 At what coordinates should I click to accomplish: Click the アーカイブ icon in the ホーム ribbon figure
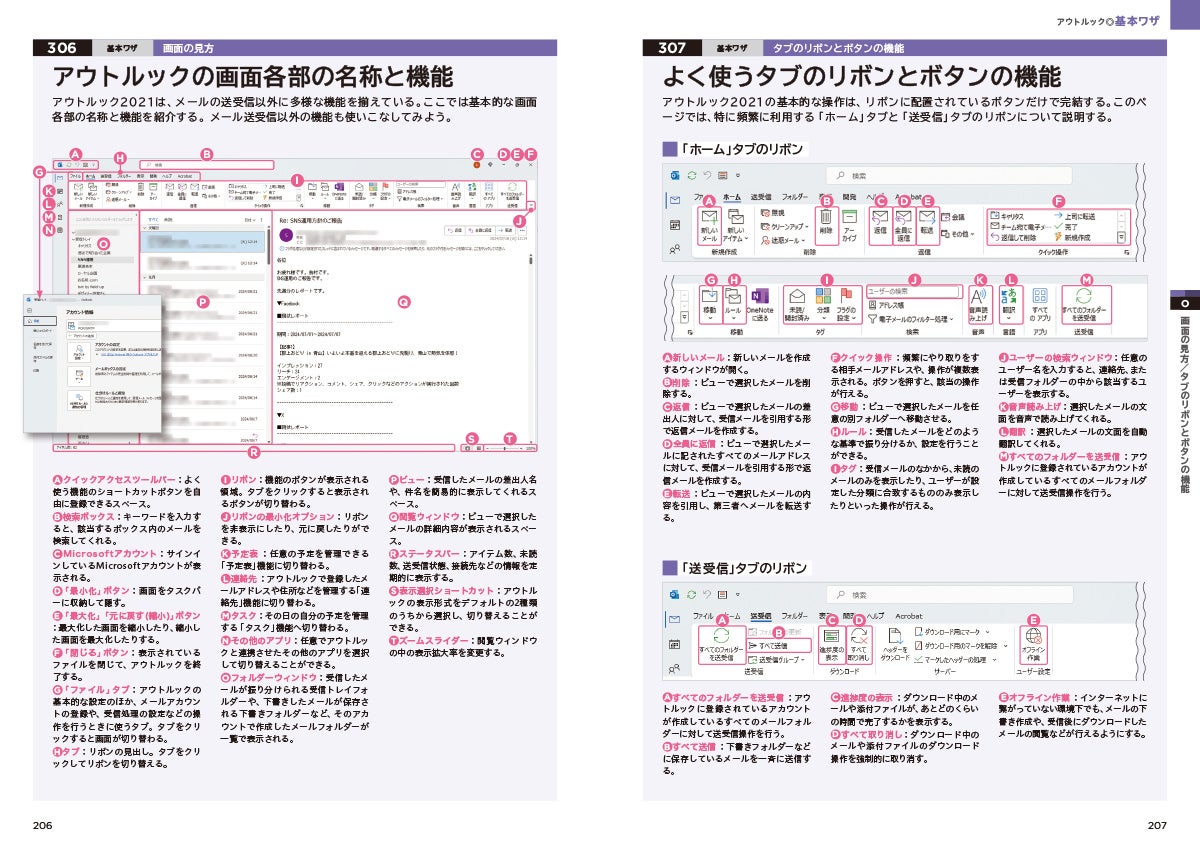(x=850, y=226)
